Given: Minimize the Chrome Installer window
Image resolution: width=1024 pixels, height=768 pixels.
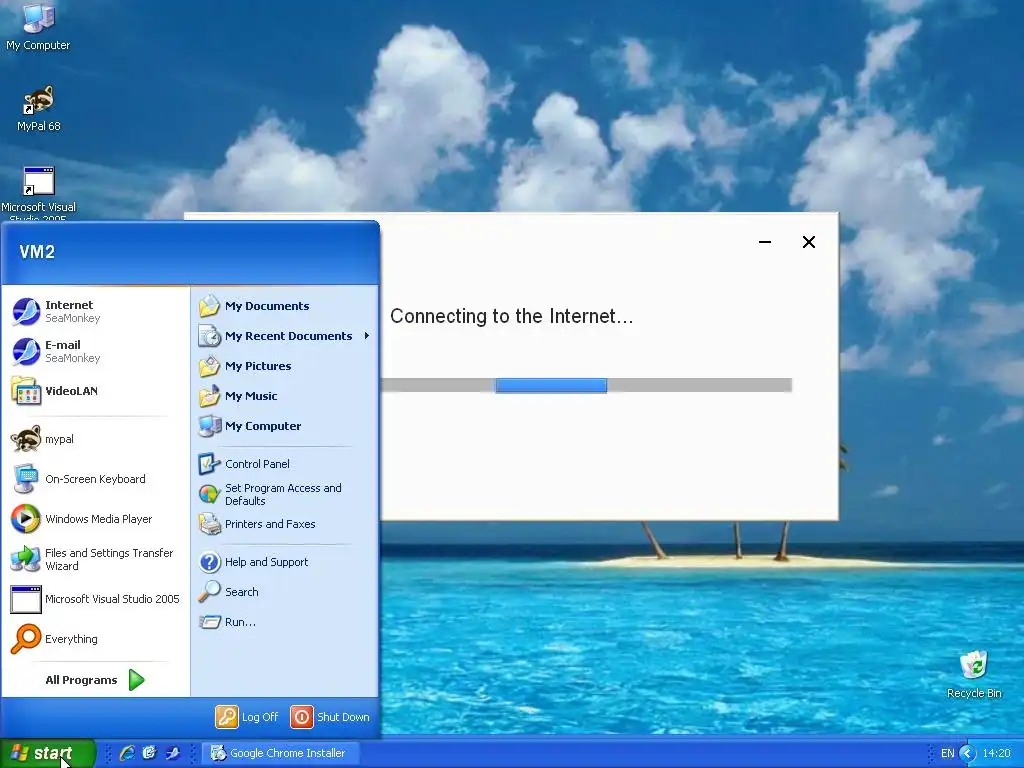Looking at the screenshot, I should click(765, 242).
